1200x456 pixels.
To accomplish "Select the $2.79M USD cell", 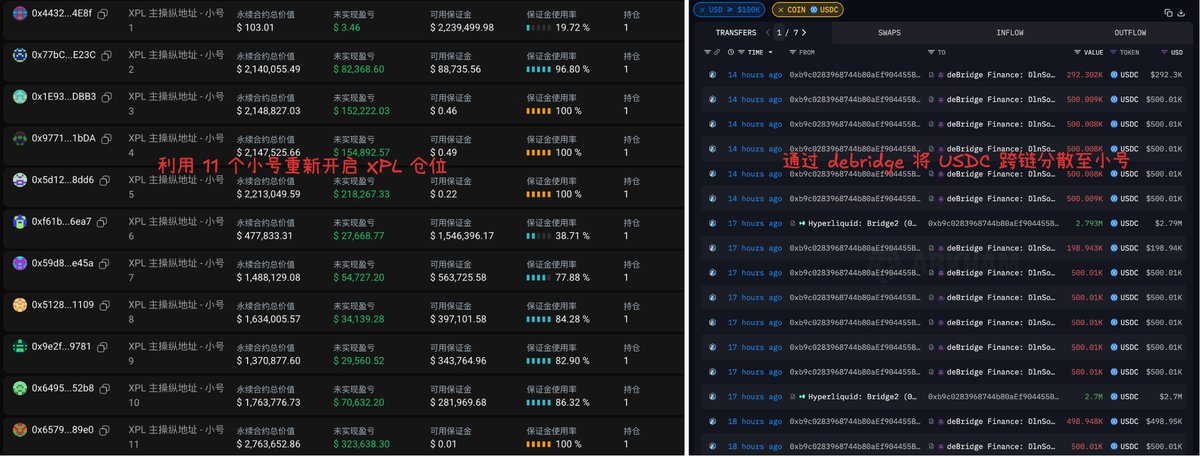I will 1167,223.
